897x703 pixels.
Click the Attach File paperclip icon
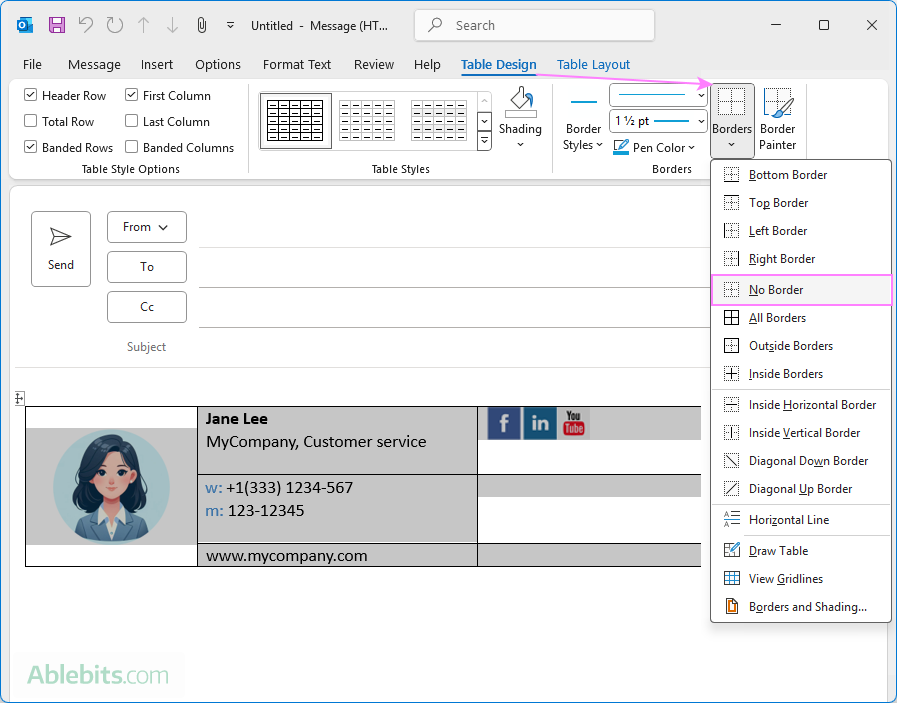tap(201, 25)
